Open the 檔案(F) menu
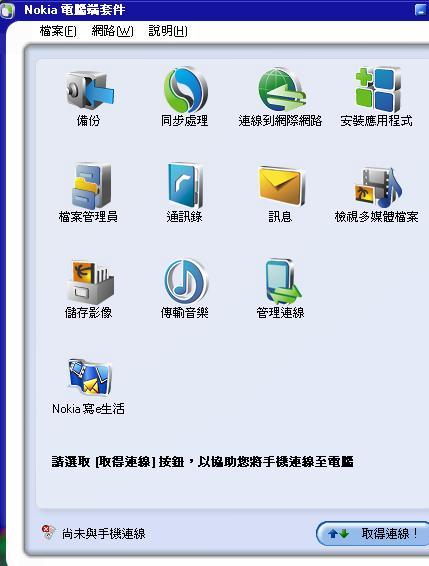This screenshot has width=429, height=566. (x=58, y=31)
